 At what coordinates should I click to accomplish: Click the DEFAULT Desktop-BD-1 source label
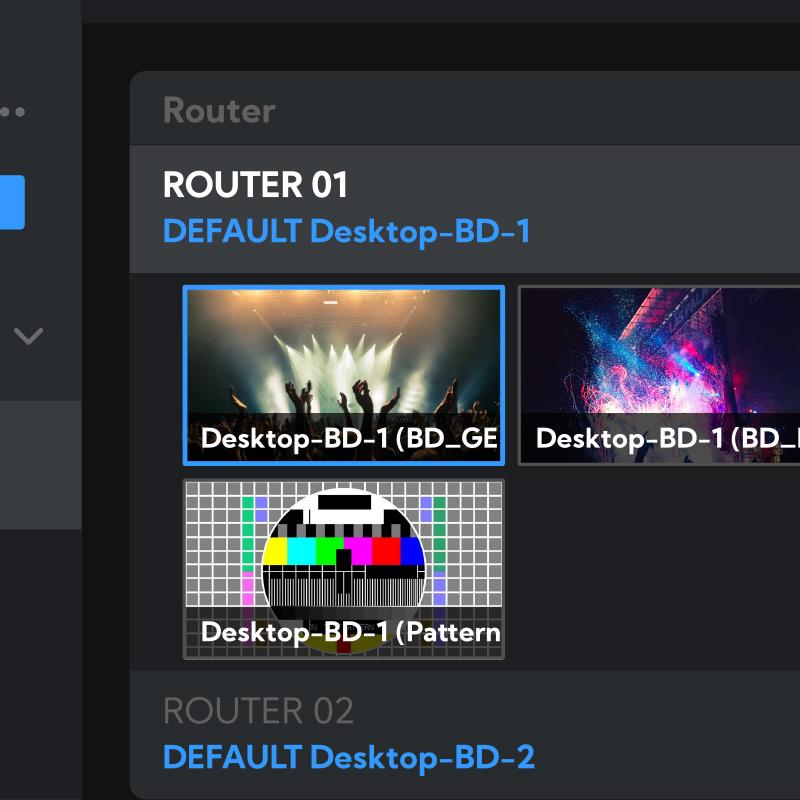(x=346, y=231)
